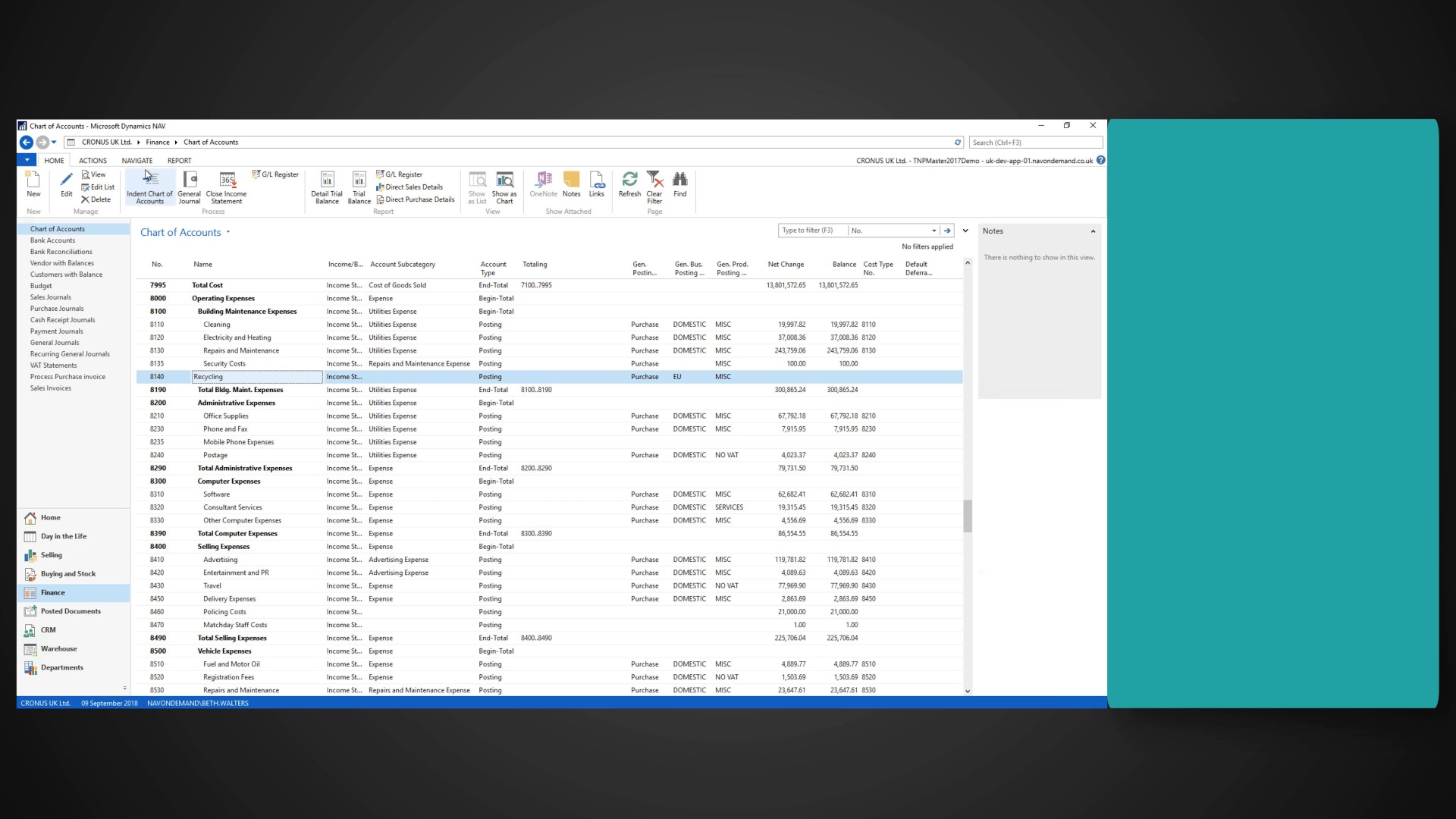Click the Trial Balance report icon

[359, 187]
